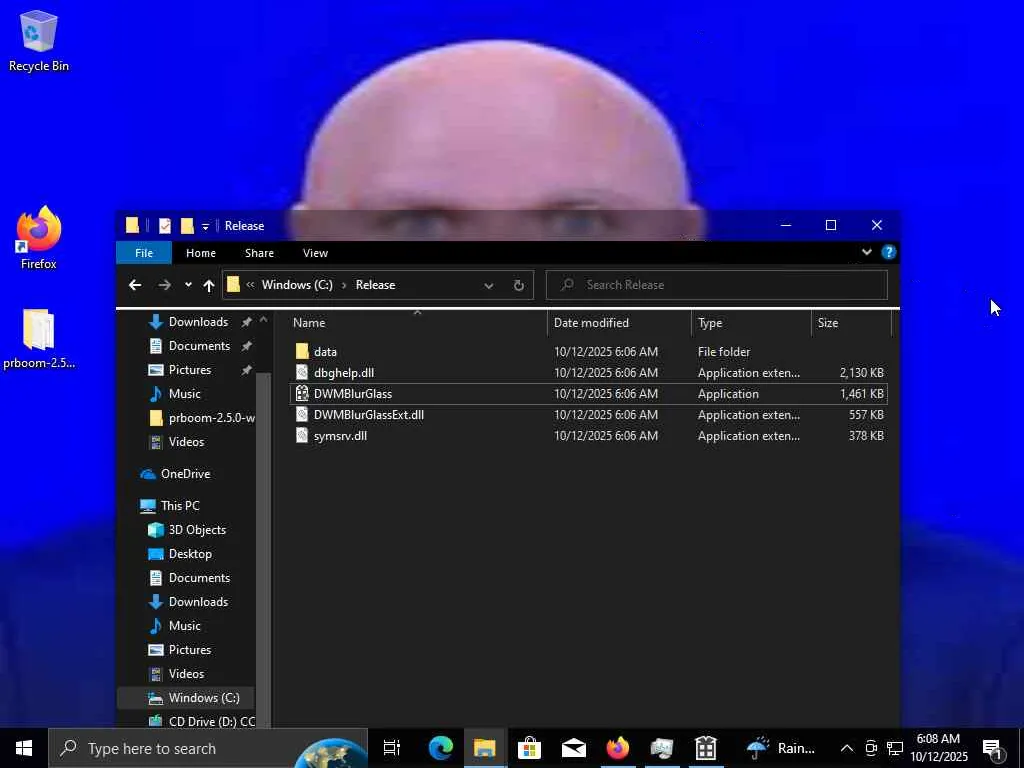1024x768 pixels.
Task: Click New folder quick access toolbar icon
Action: click(187, 226)
